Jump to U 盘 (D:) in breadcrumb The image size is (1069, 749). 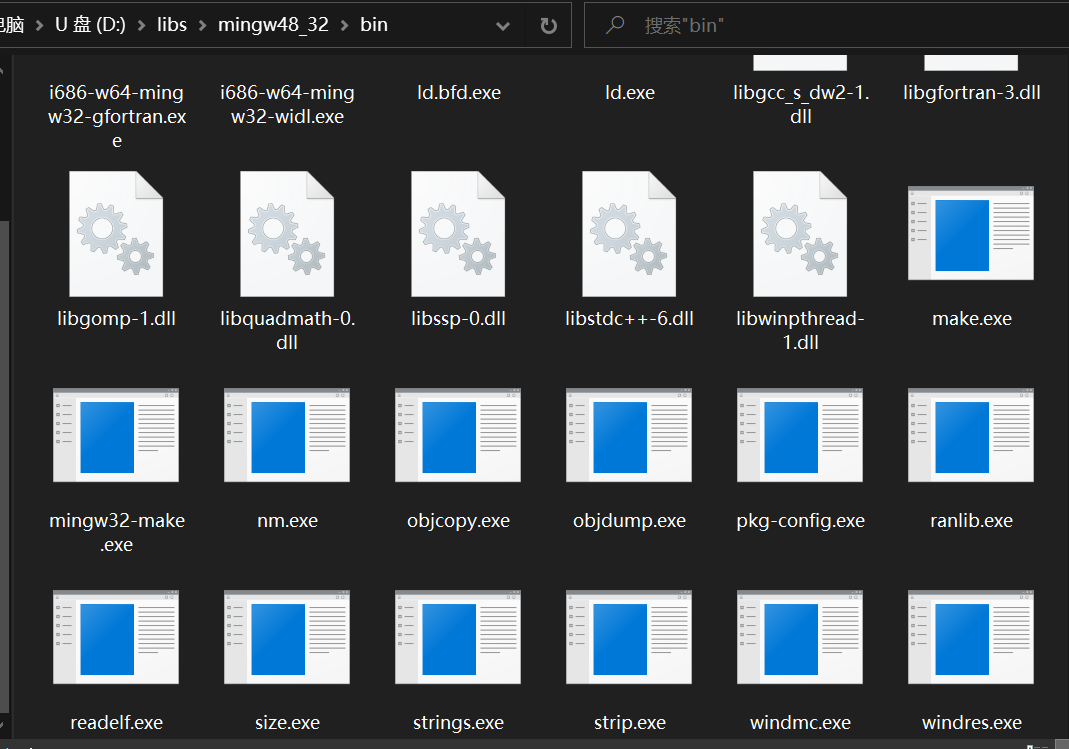click(x=90, y=26)
